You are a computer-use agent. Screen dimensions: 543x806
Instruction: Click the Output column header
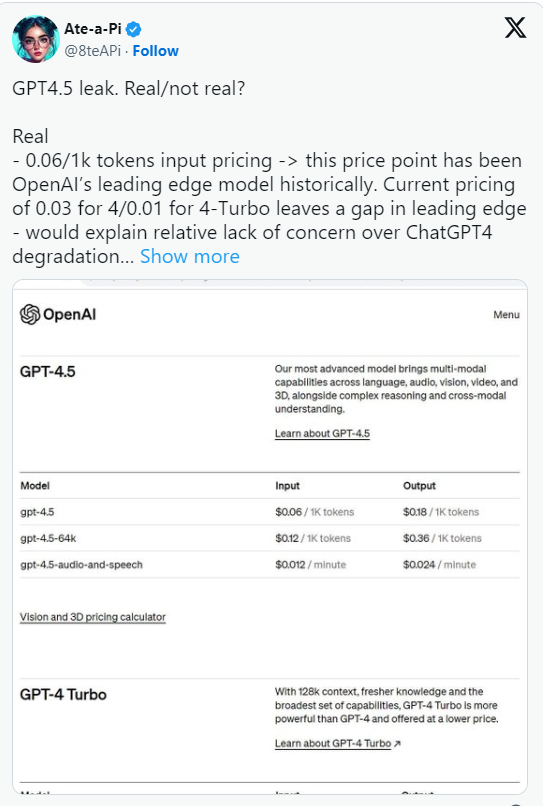click(419, 486)
